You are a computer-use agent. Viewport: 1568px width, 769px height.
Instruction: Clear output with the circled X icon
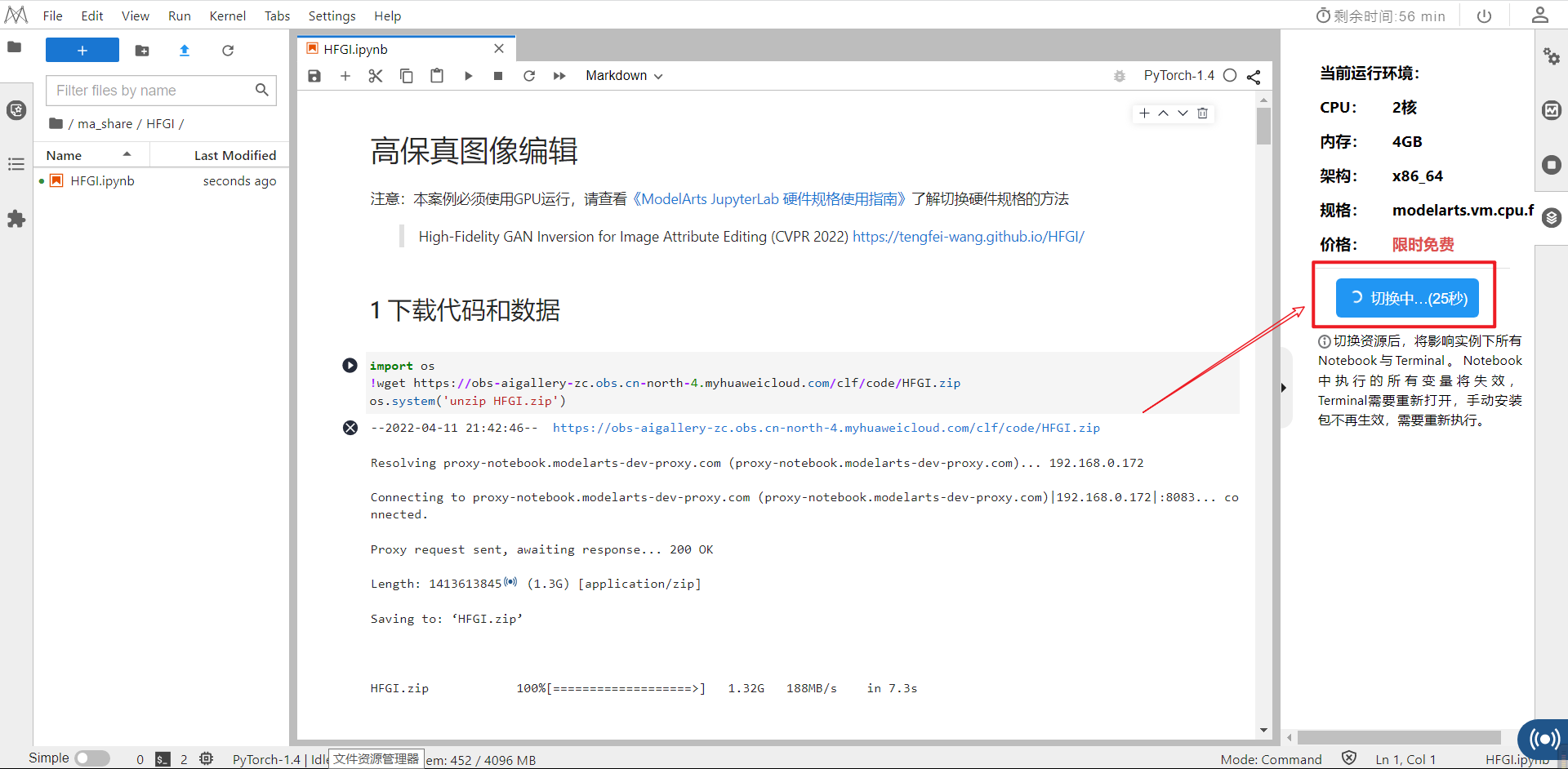(350, 428)
